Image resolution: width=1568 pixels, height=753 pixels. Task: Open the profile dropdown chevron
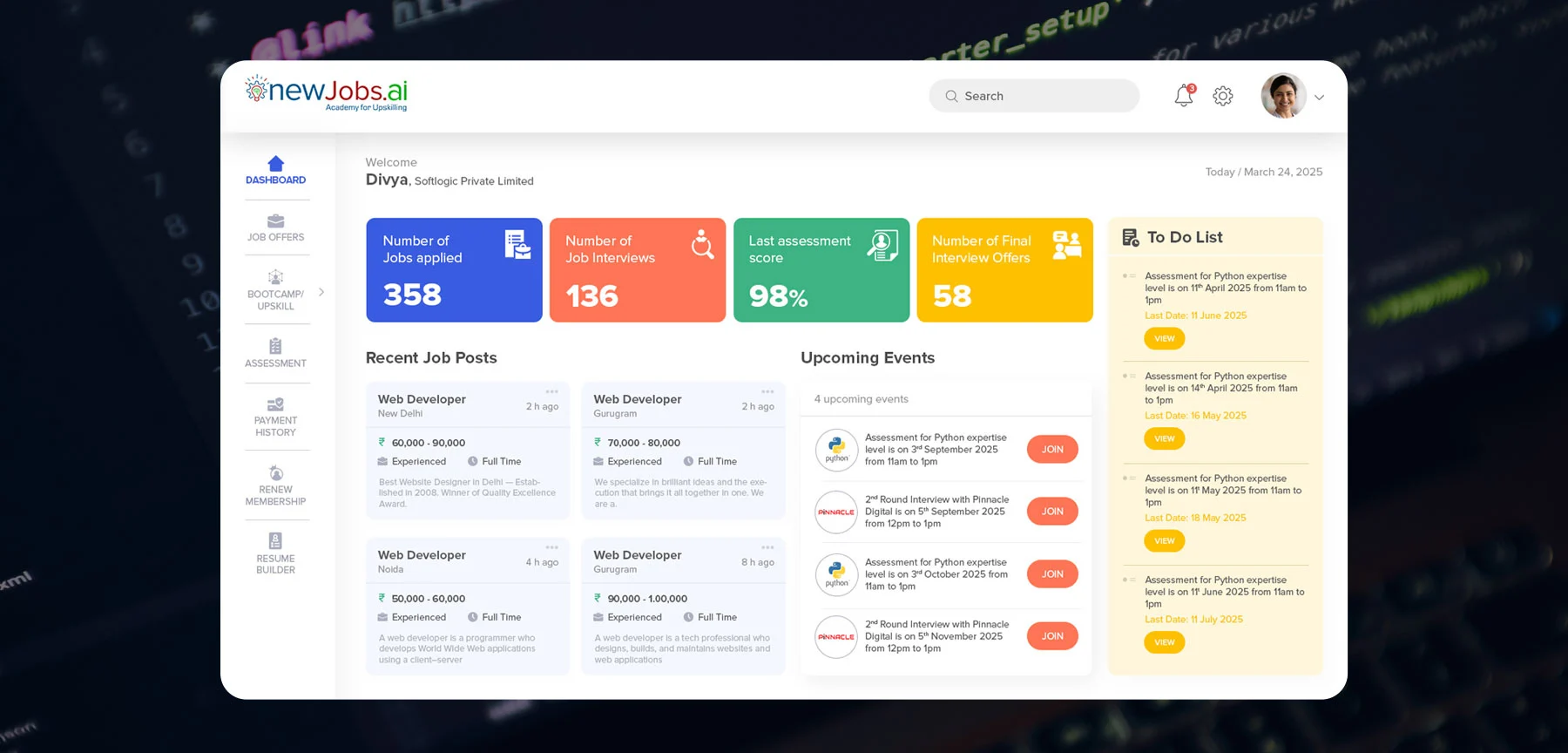[x=1319, y=98]
